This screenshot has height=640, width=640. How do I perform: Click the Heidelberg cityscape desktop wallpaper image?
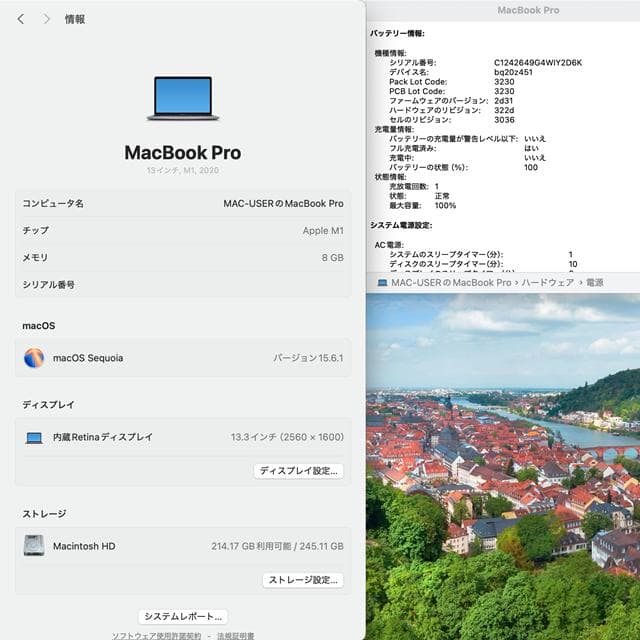tap(503, 467)
